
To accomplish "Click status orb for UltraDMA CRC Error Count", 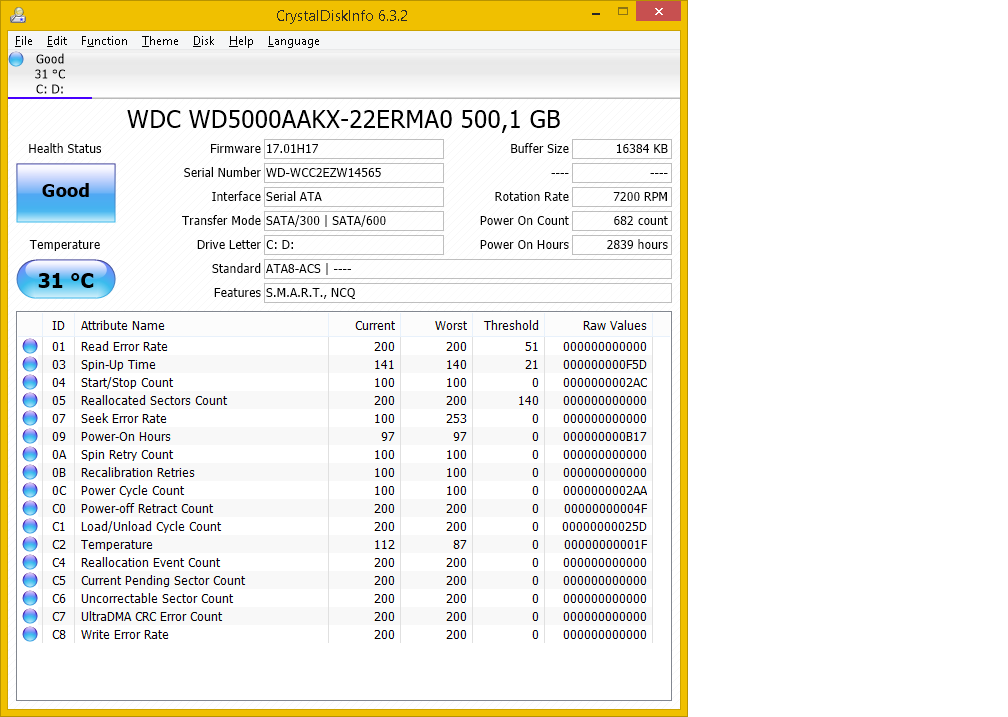I will point(30,616).
